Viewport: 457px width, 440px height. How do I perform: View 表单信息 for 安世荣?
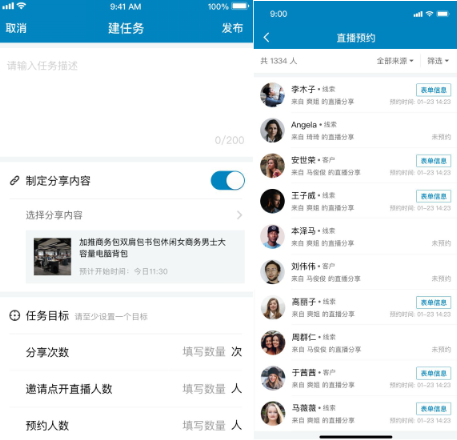pos(433,161)
